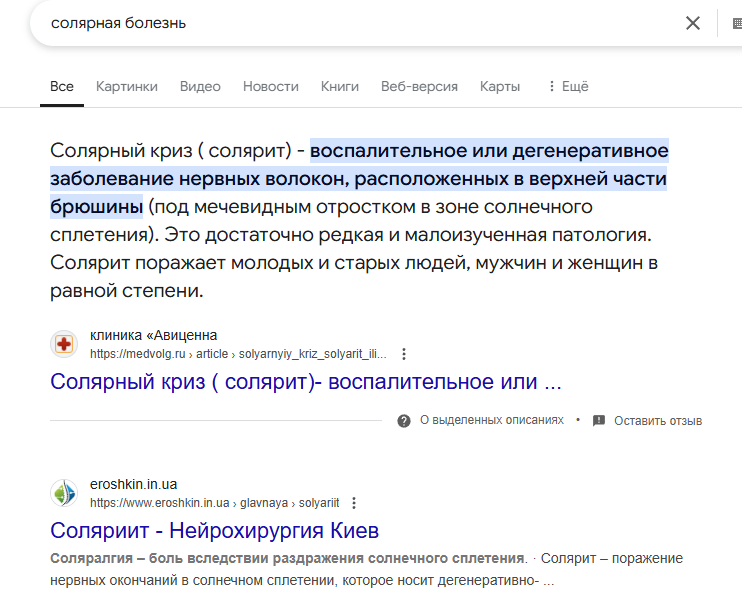Open the 'Книги' tab
Image resolution: width=742 pixels, height=605 pixels.
coord(340,87)
